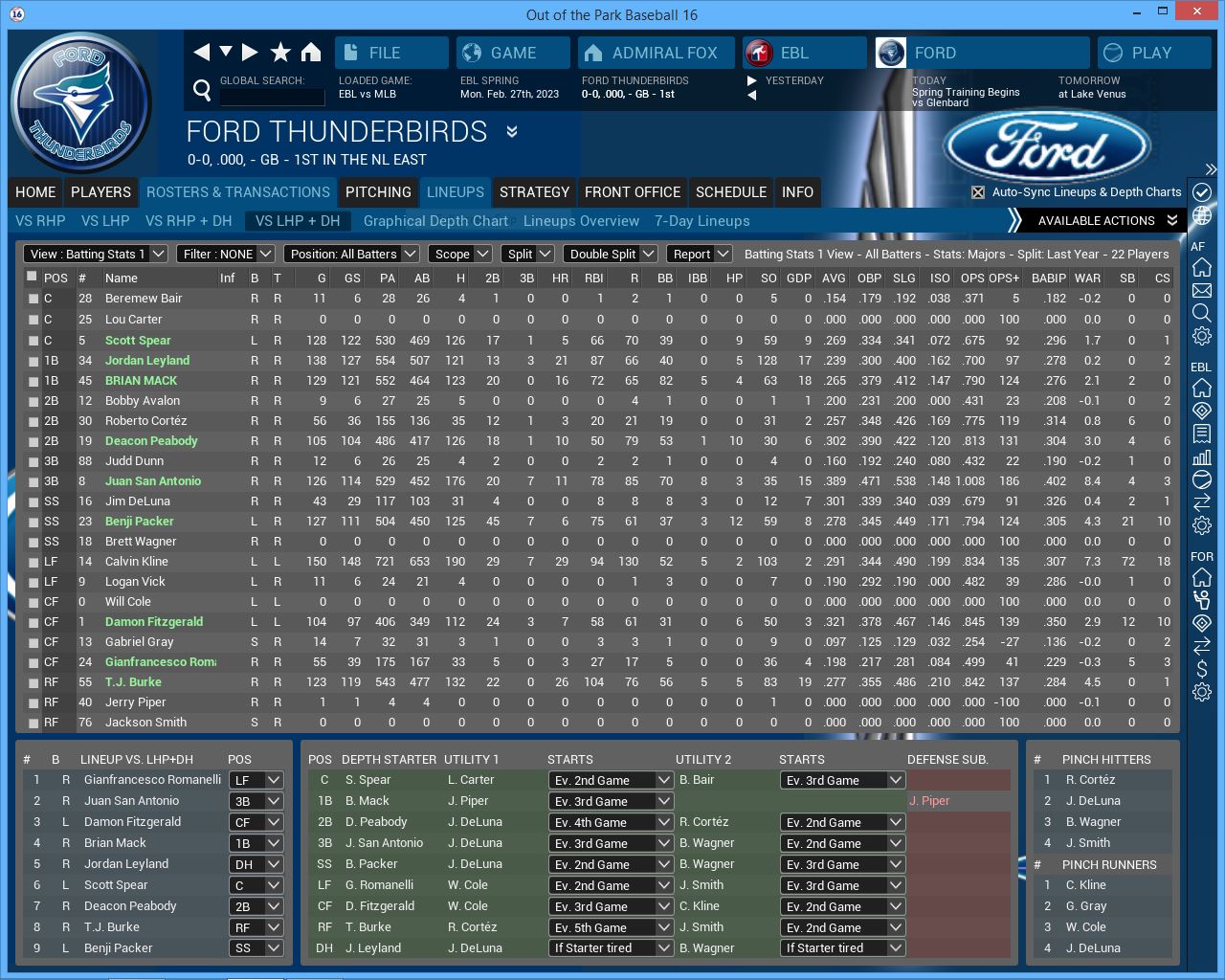Click player name Deacon Peabody in roster

pos(151,441)
